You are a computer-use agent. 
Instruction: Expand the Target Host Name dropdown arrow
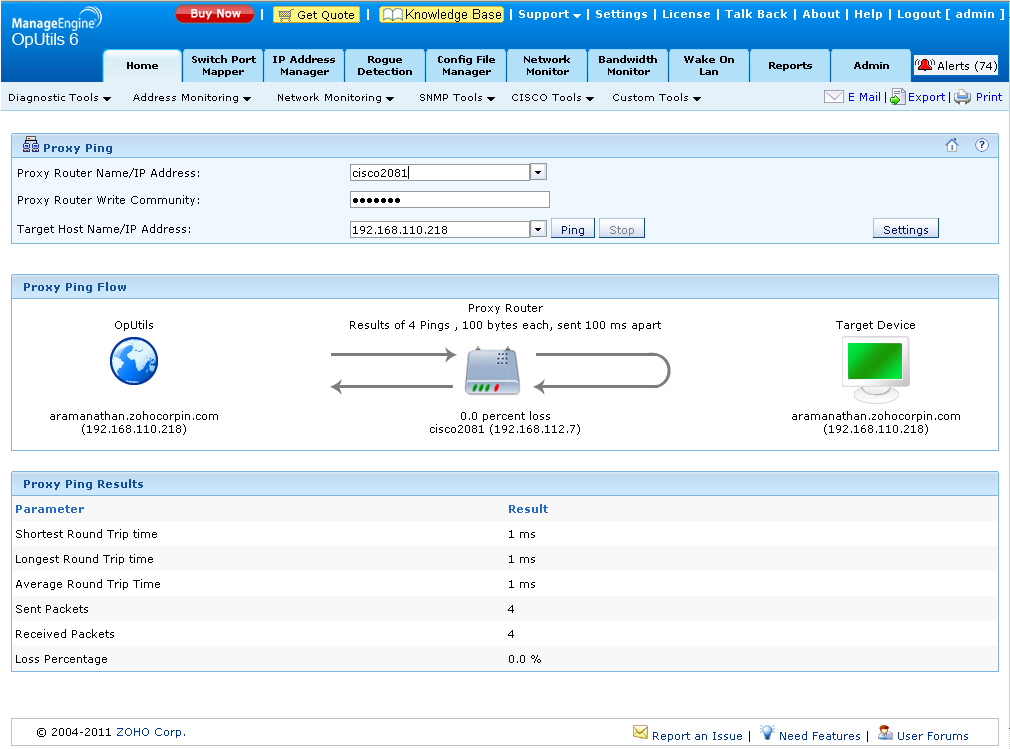538,229
